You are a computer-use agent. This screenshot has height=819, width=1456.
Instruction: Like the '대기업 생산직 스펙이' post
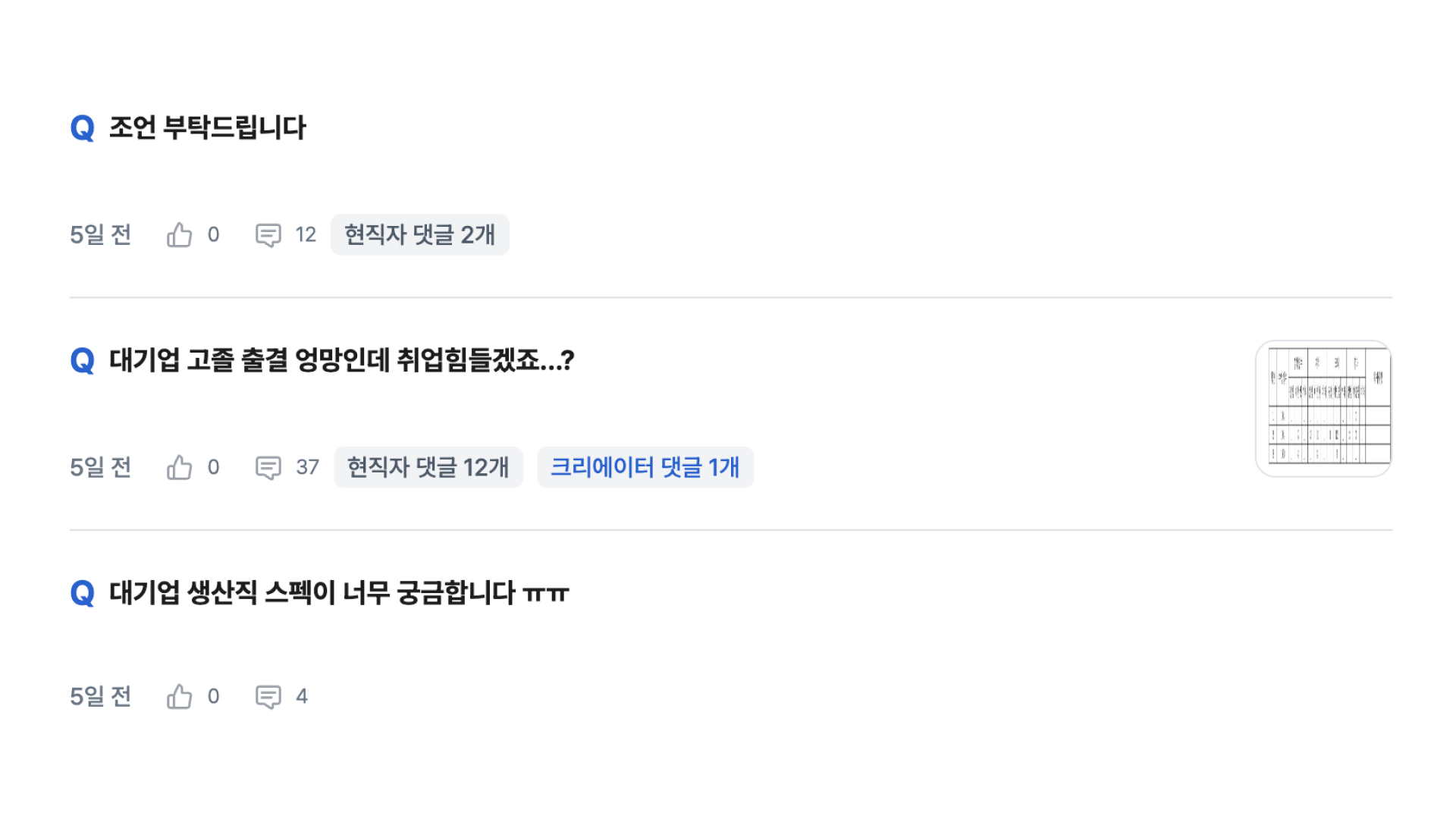tap(180, 696)
